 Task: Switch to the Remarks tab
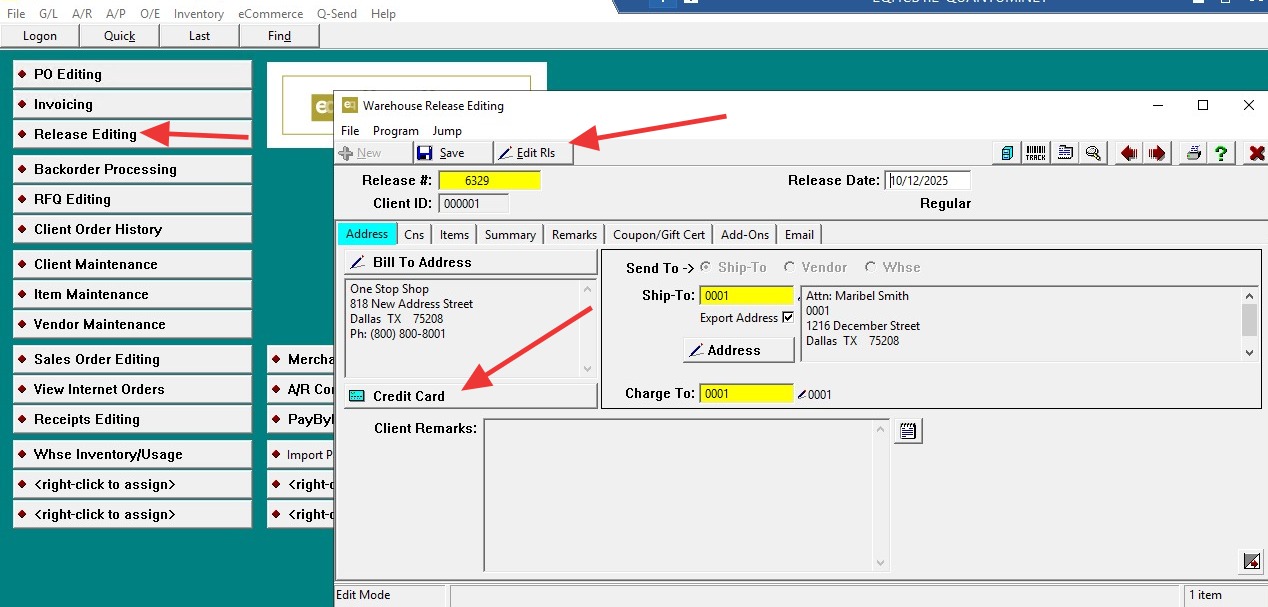[x=574, y=234]
